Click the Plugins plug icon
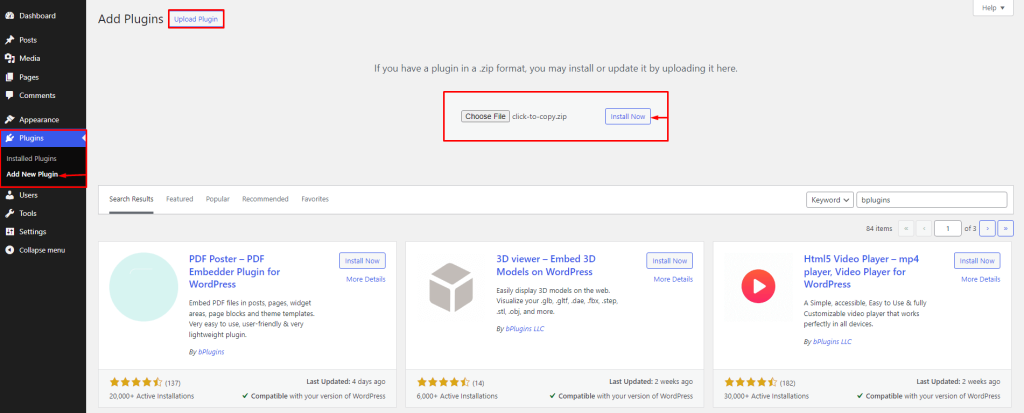 click(x=10, y=138)
